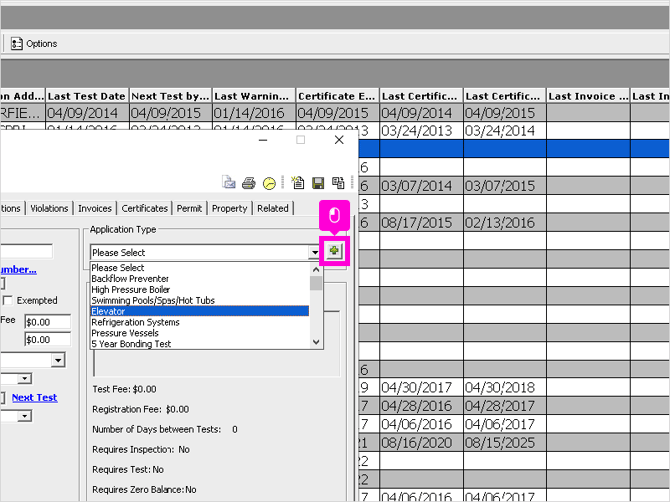Tick the checkbox beside Next Test link
Image resolution: width=670 pixels, height=502 pixels.
point(2,398)
